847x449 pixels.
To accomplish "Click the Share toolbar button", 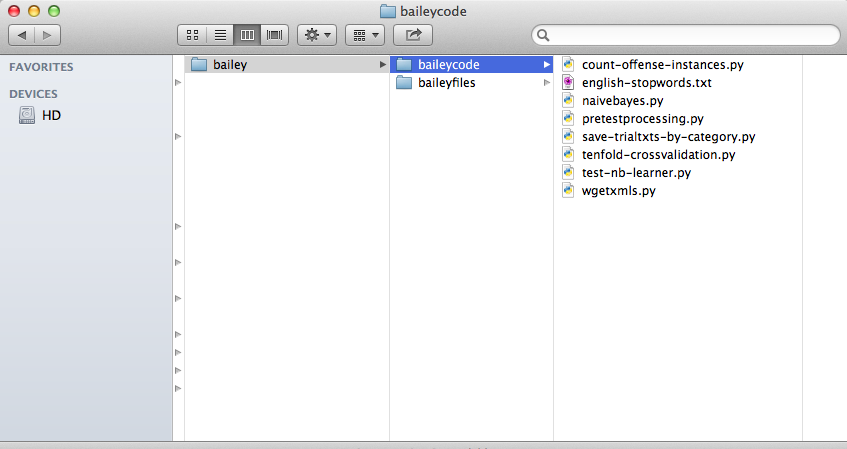I will point(412,35).
